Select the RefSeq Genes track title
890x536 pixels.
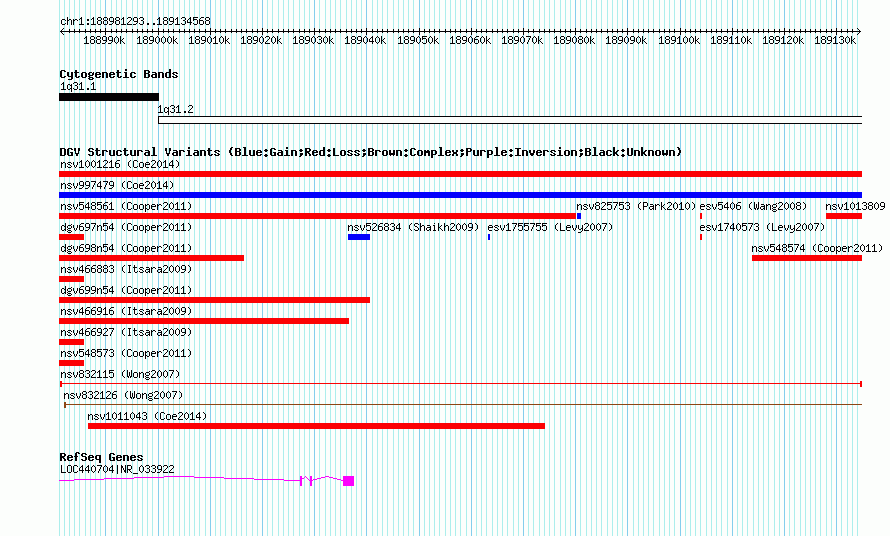coord(102,457)
